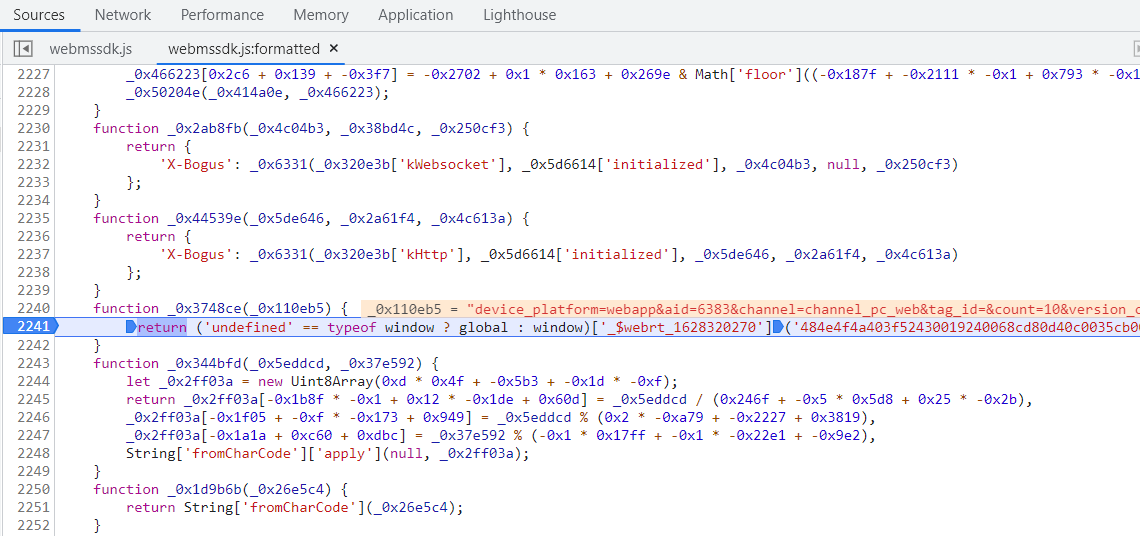Click 'undefined' string on line 2241

pos(247,327)
